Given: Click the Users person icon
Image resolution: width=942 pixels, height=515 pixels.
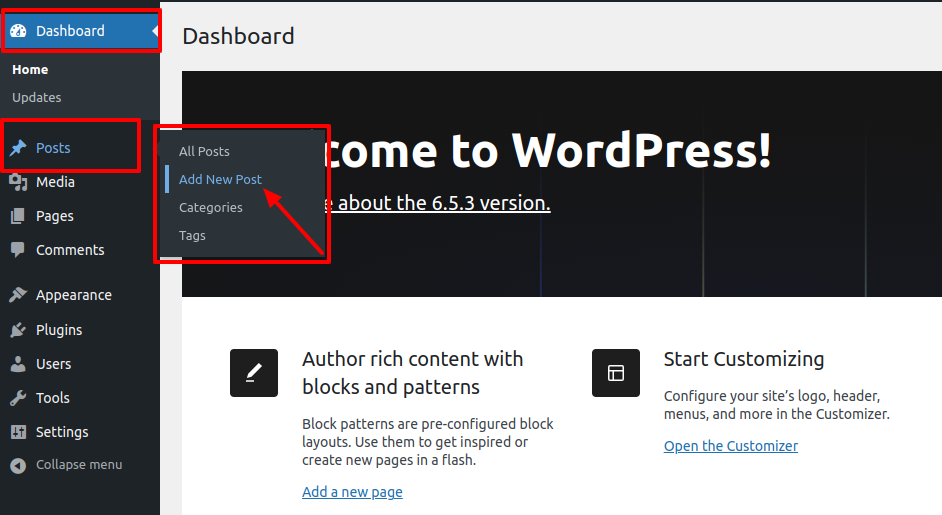Looking at the screenshot, I should [18, 364].
